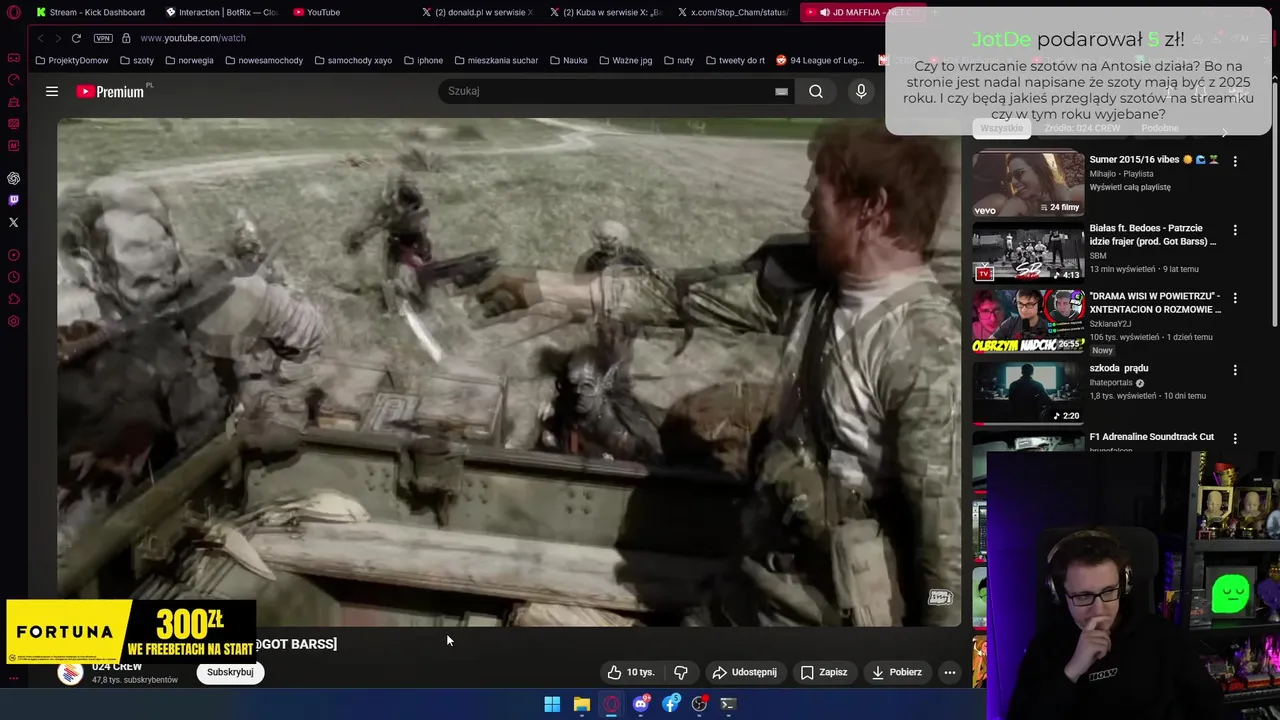
Task: Click the YouTube search magnifier button
Action: tap(816, 91)
